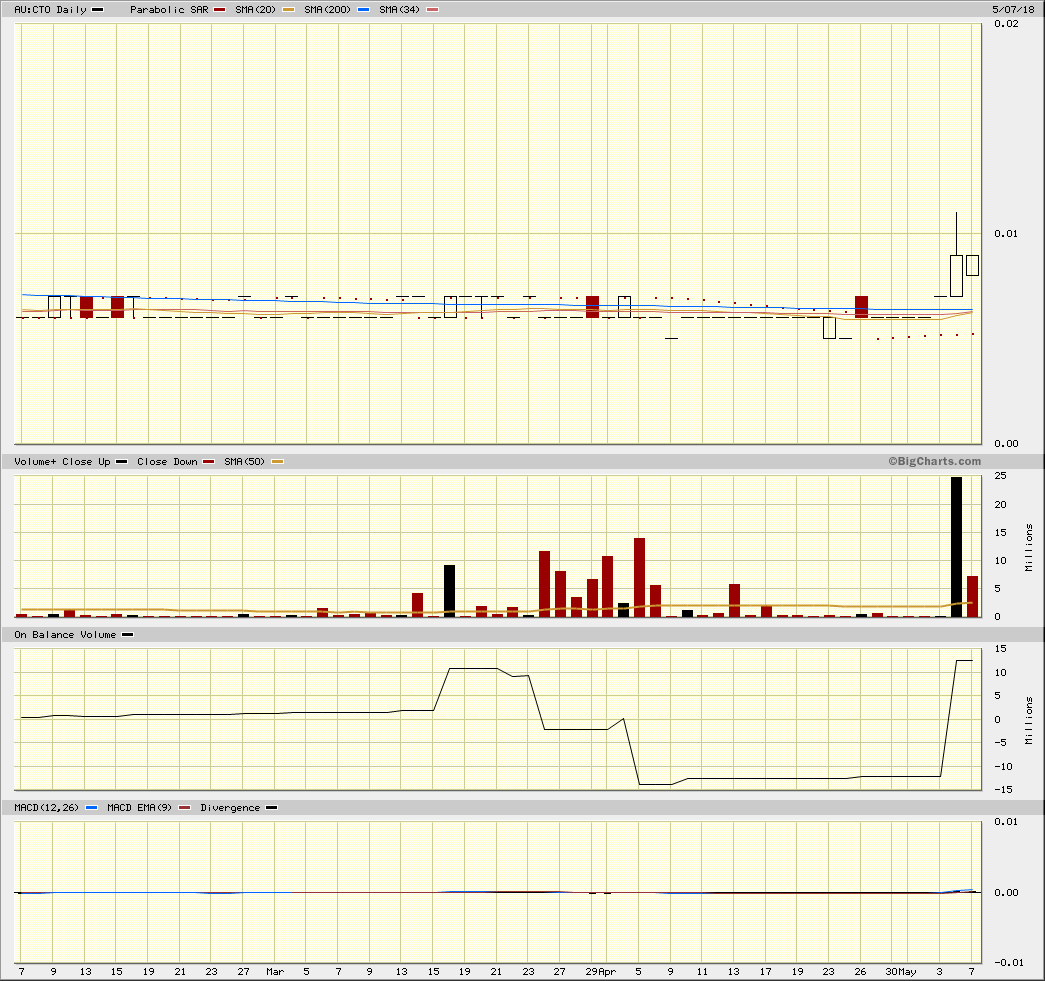Click the SMA(50) volume legend label
This screenshot has width=1045, height=981.
pos(245,461)
